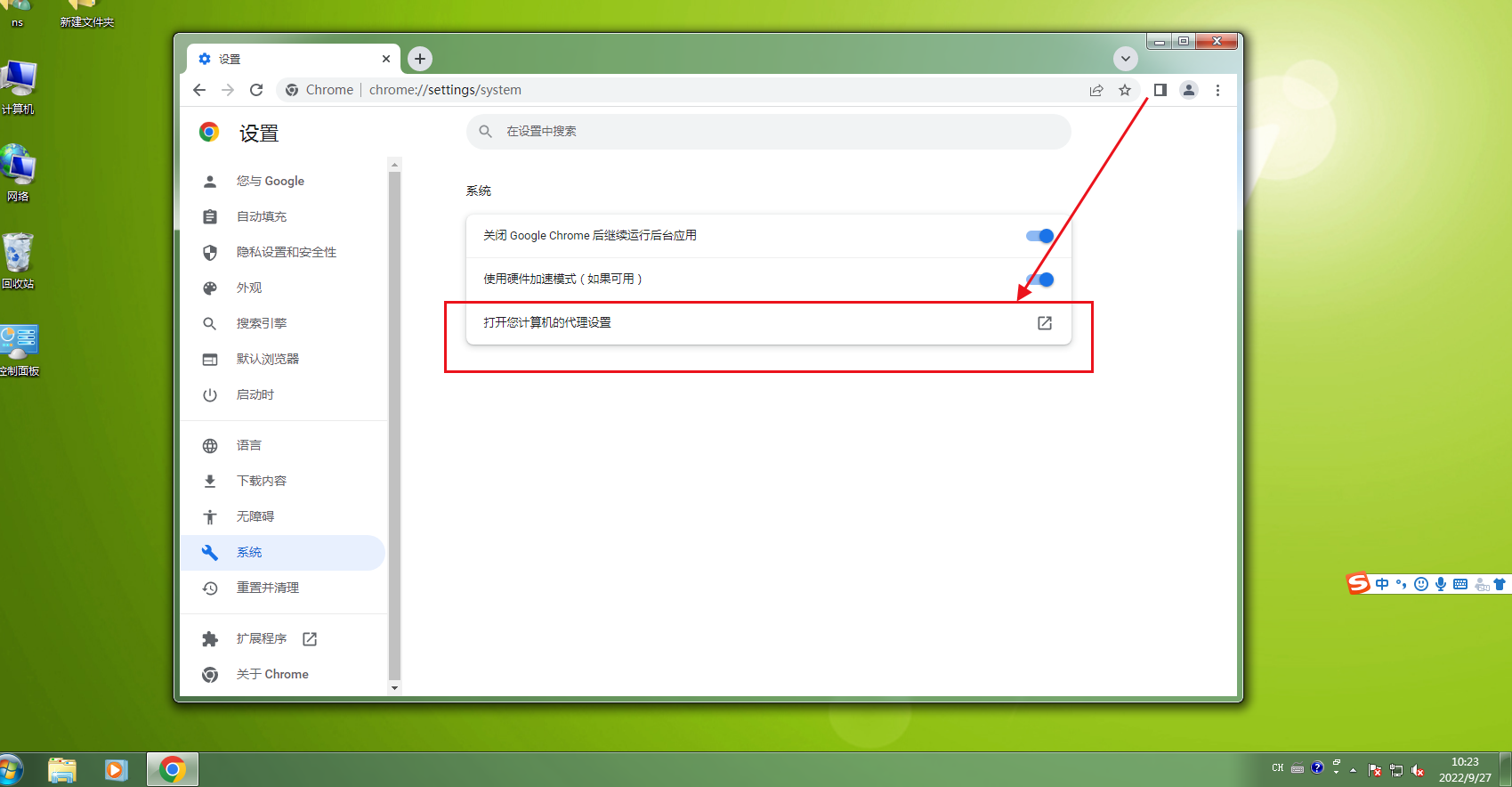Click Sogou microphone voice input icon
This screenshot has height=787, width=1512.
pyautogui.click(x=1441, y=584)
